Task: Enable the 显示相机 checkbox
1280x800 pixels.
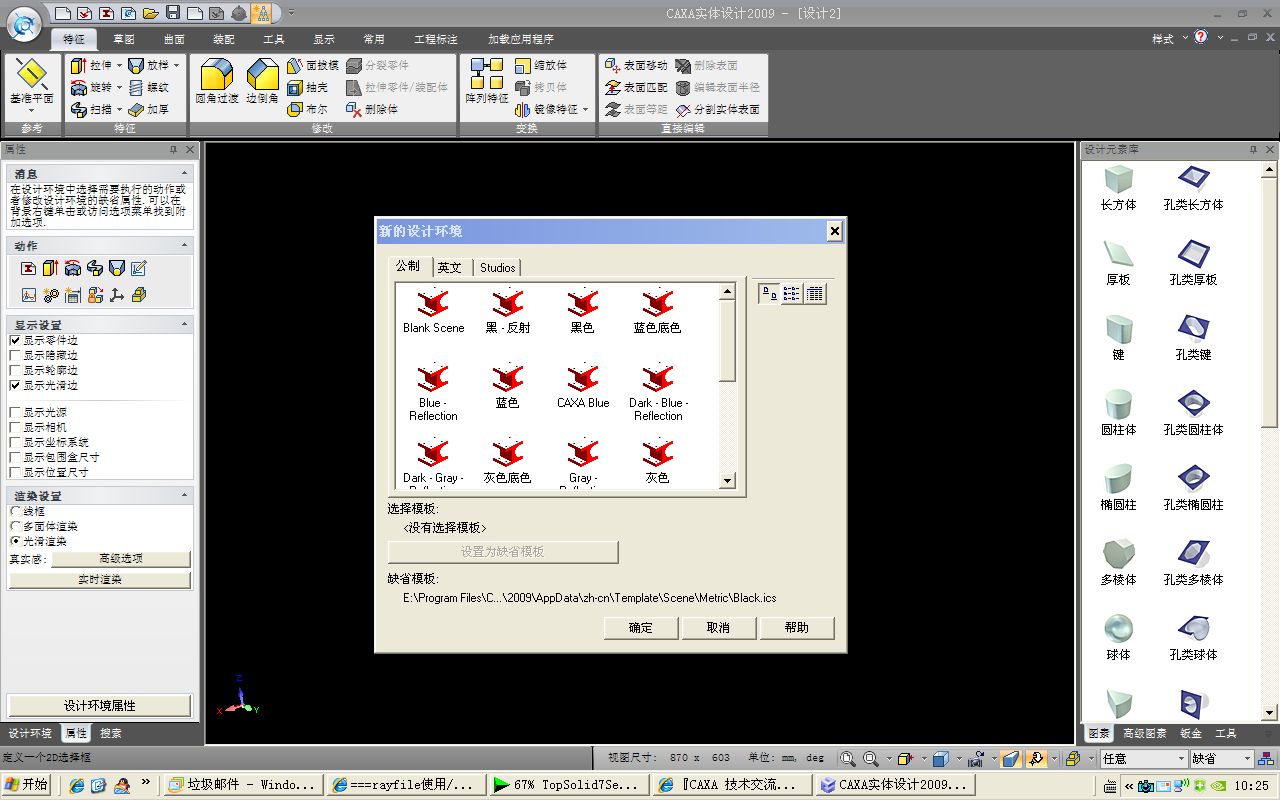Action: (x=15, y=428)
